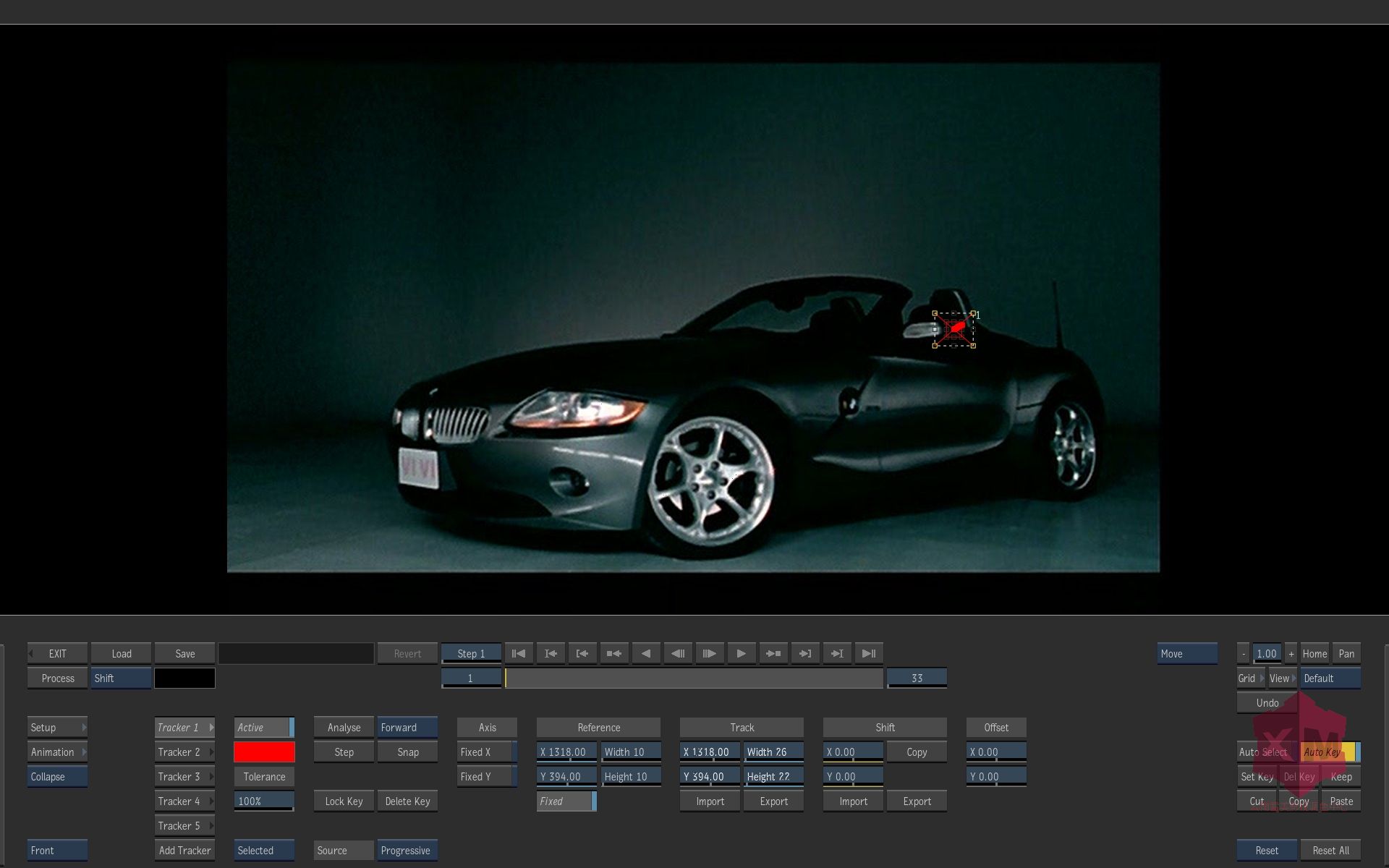
Task: Select Tracker 2 from the tracker list
Action: coord(184,752)
